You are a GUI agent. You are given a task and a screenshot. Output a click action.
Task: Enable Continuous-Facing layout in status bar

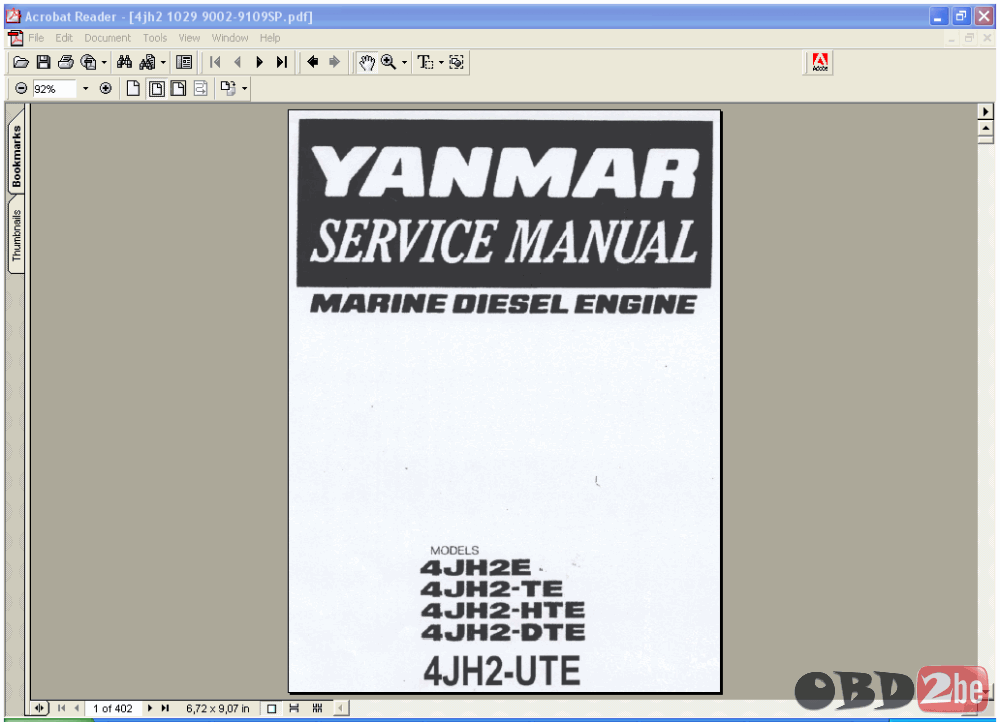click(x=317, y=708)
